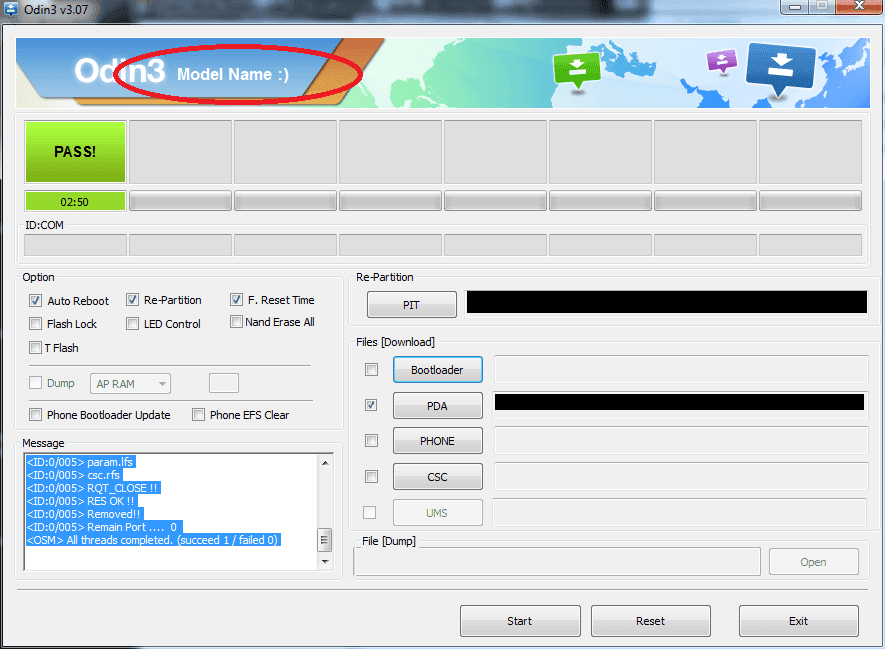The image size is (885, 649).
Task: Enable the T Flash checkbox
Action: point(36,348)
